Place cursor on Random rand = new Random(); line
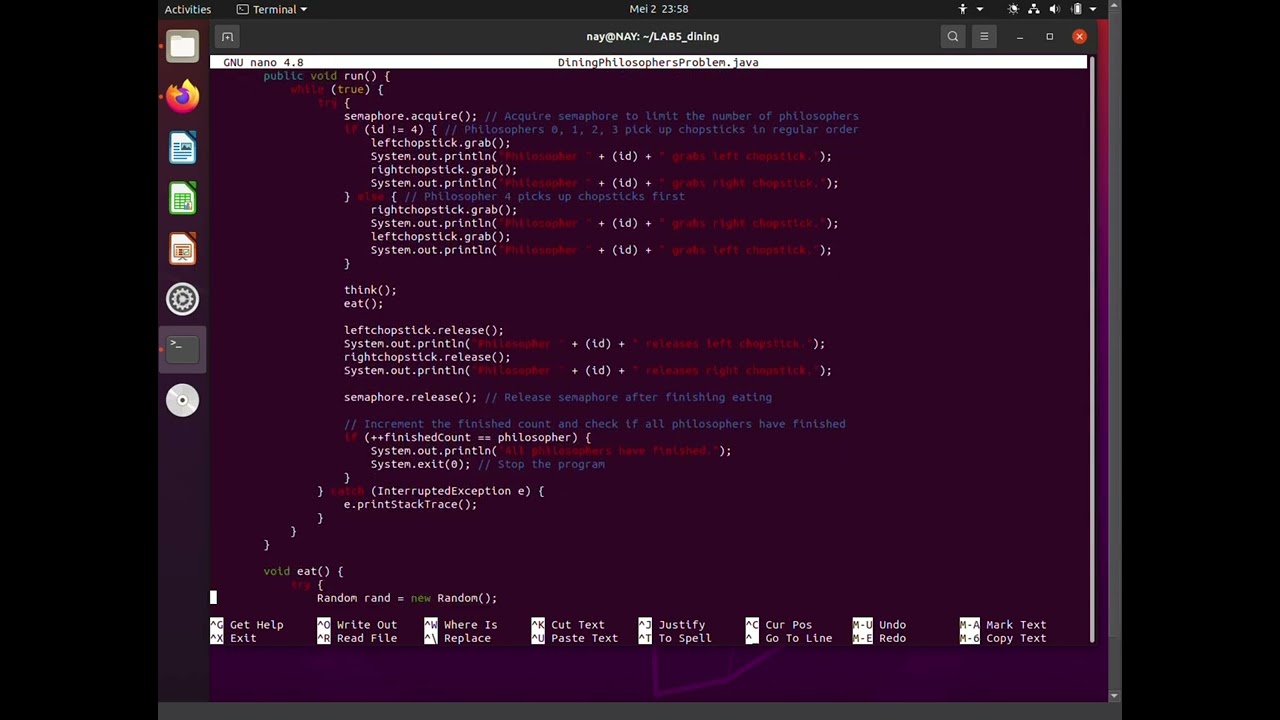The image size is (1280, 720). coord(407,598)
